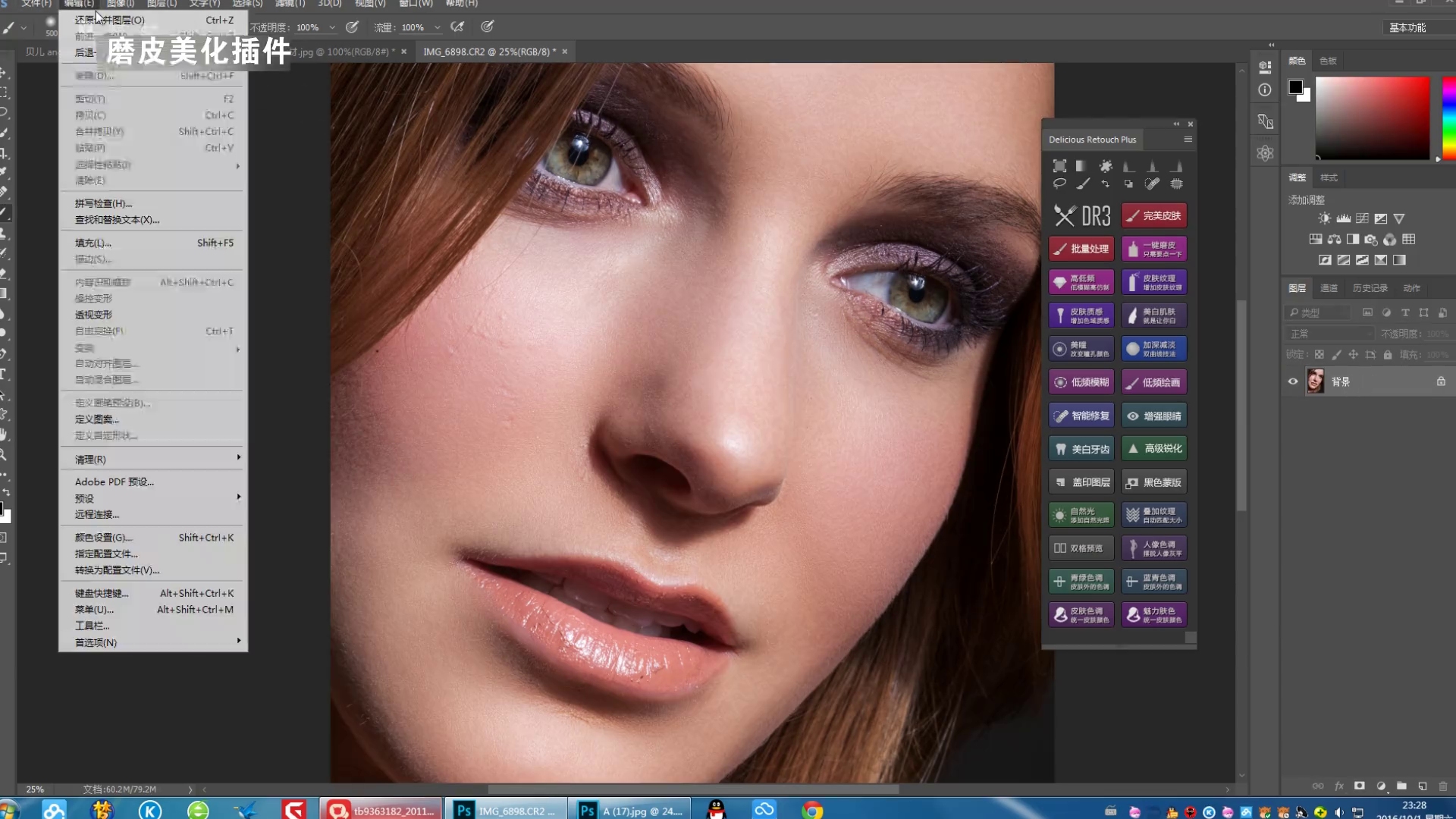Screen dimensions: 1456x819
Task: Choose 填充(L)... from the Edit menu
Action: [93, 243]
